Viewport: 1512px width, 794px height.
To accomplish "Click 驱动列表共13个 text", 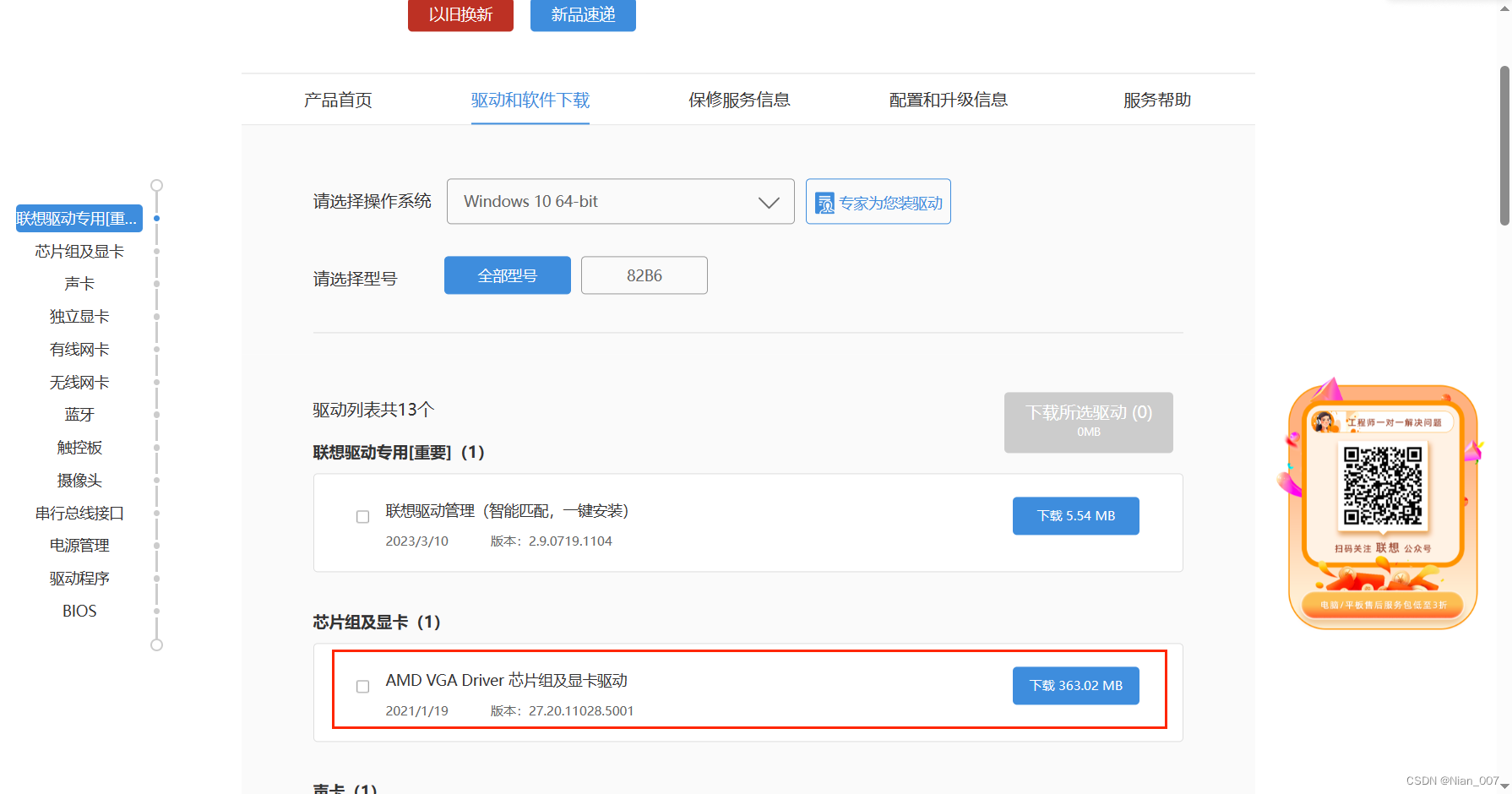I will [x=373, y=410].
